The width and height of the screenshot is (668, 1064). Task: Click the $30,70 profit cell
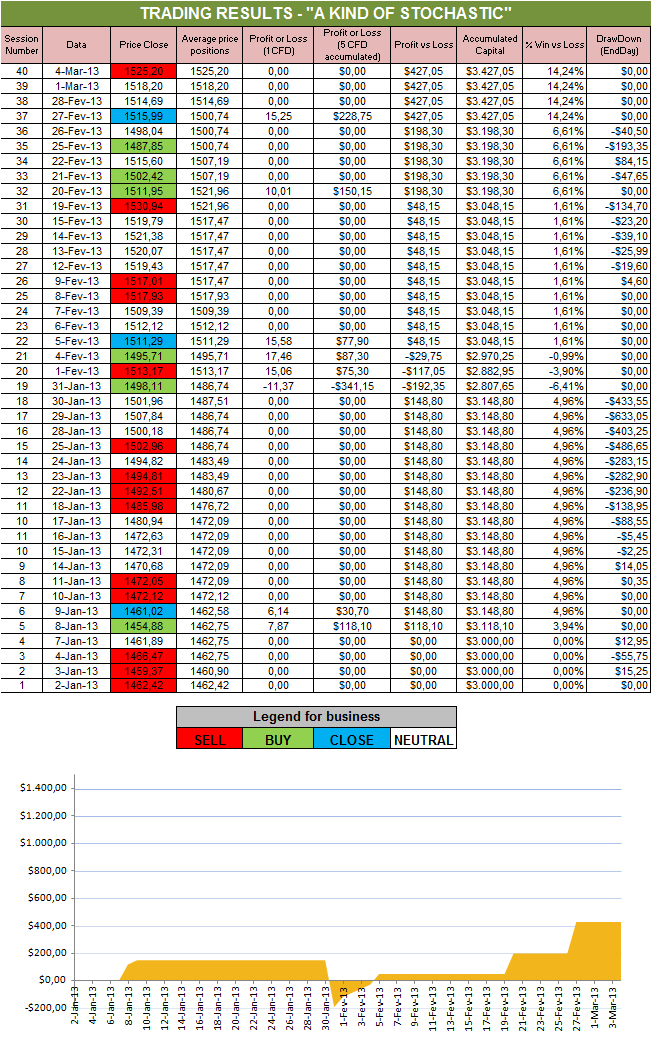(352, 611)
